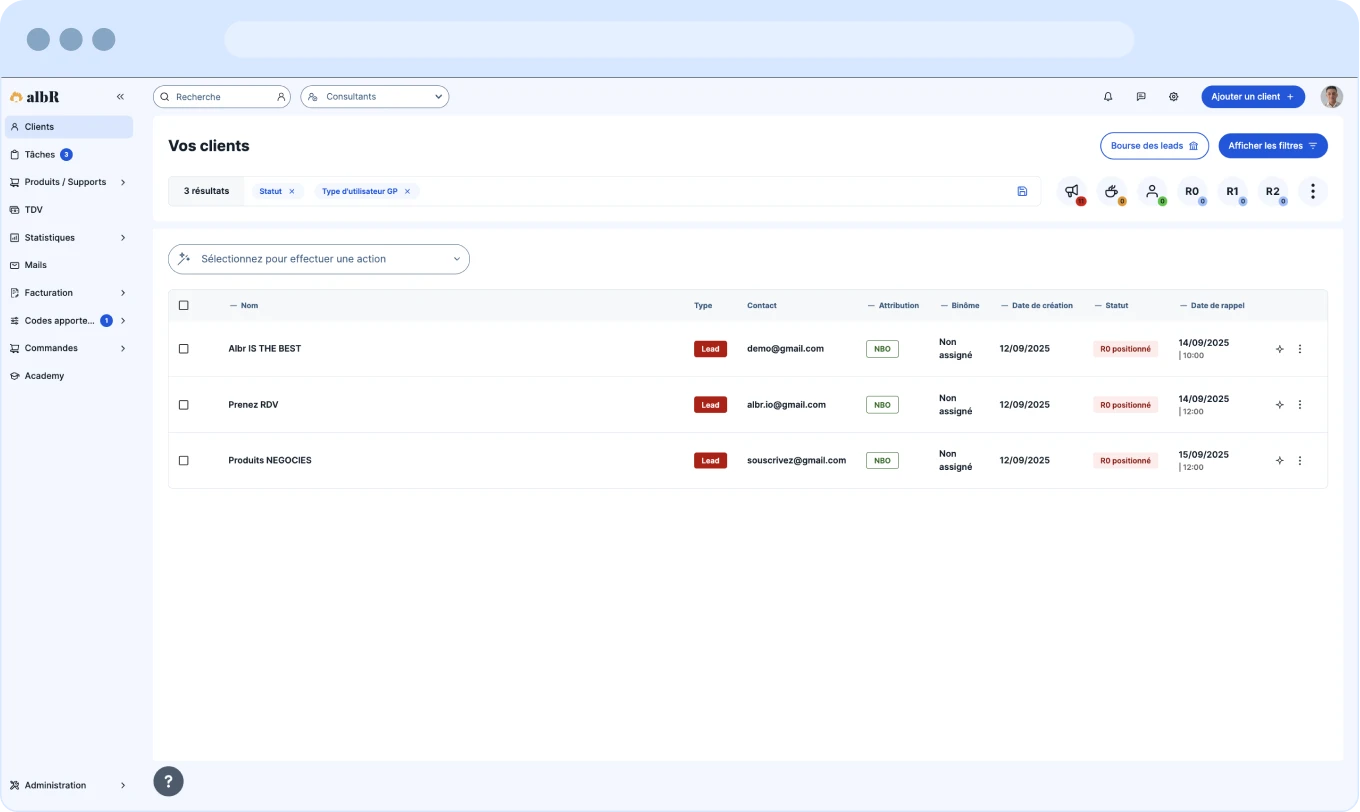
Task: Toggle the select-all header checkbox
Action: 183,306
